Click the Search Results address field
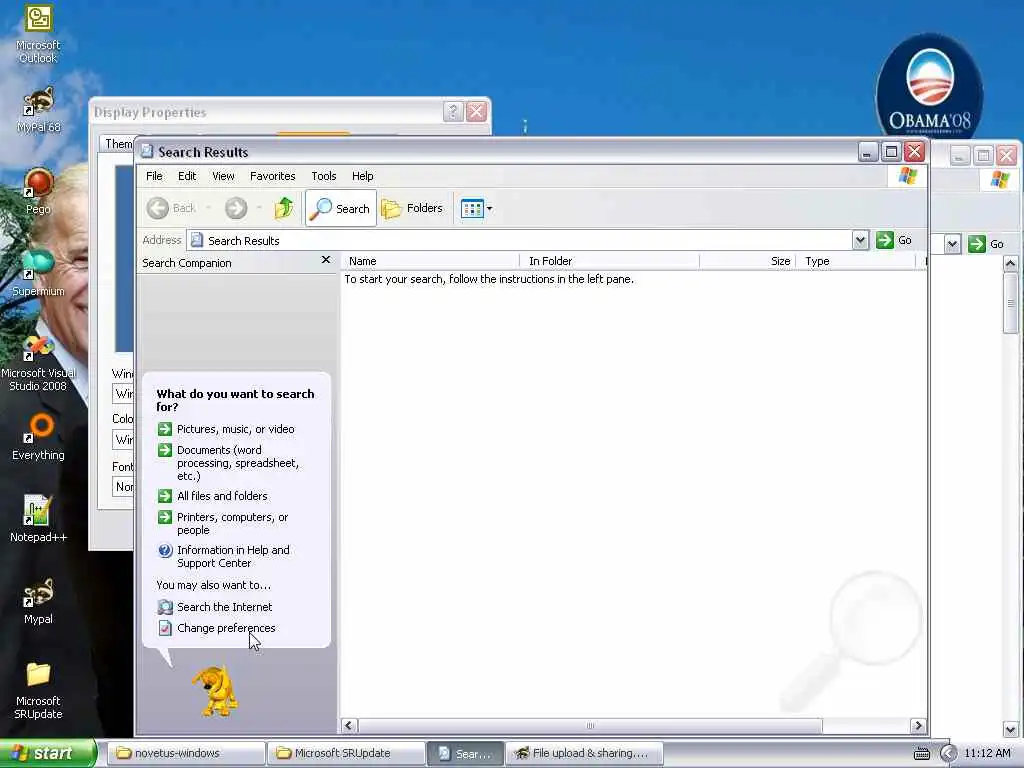The image size is (1024, 768). point(520,240)
